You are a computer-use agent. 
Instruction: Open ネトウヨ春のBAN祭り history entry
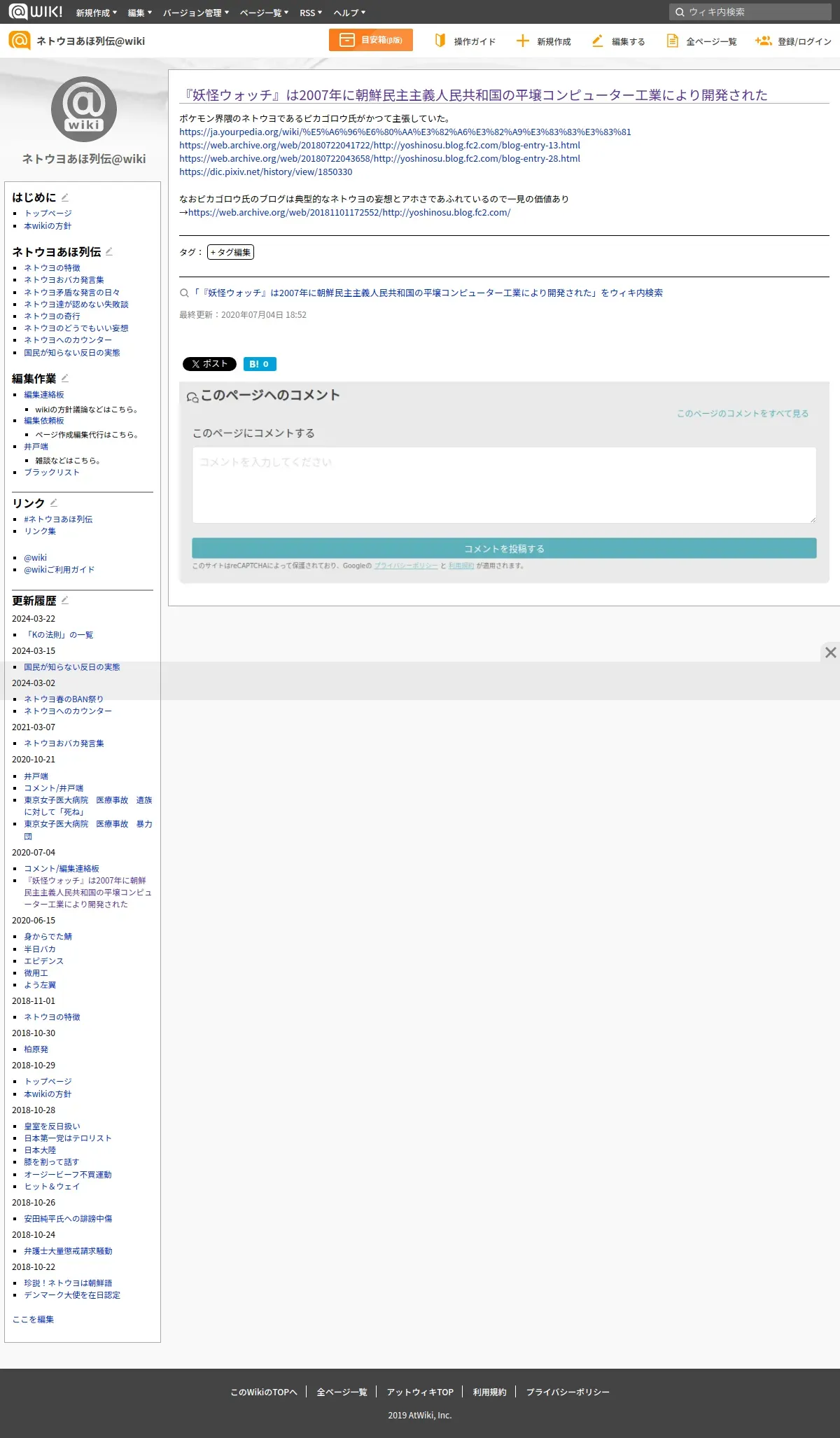coord(64,699)
